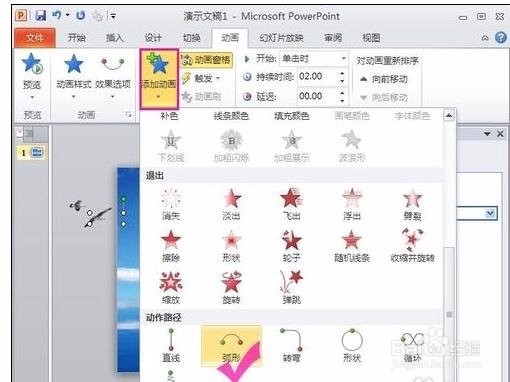This screenshot has height=382, width=510.
Task: Click the 动画刷 animation painter
Action: (x=201, y=97)
